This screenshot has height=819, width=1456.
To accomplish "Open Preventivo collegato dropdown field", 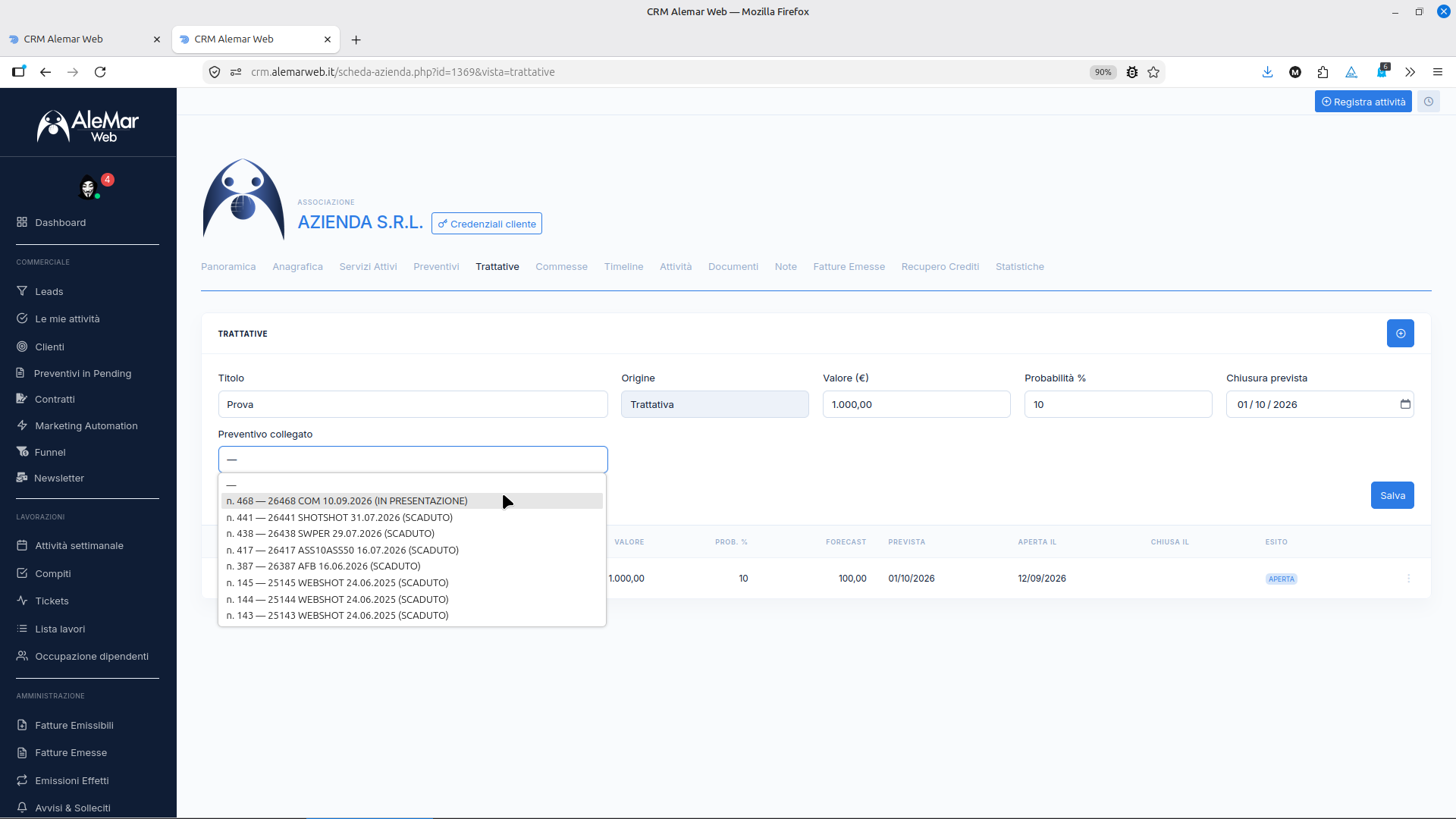I will 413,460.
